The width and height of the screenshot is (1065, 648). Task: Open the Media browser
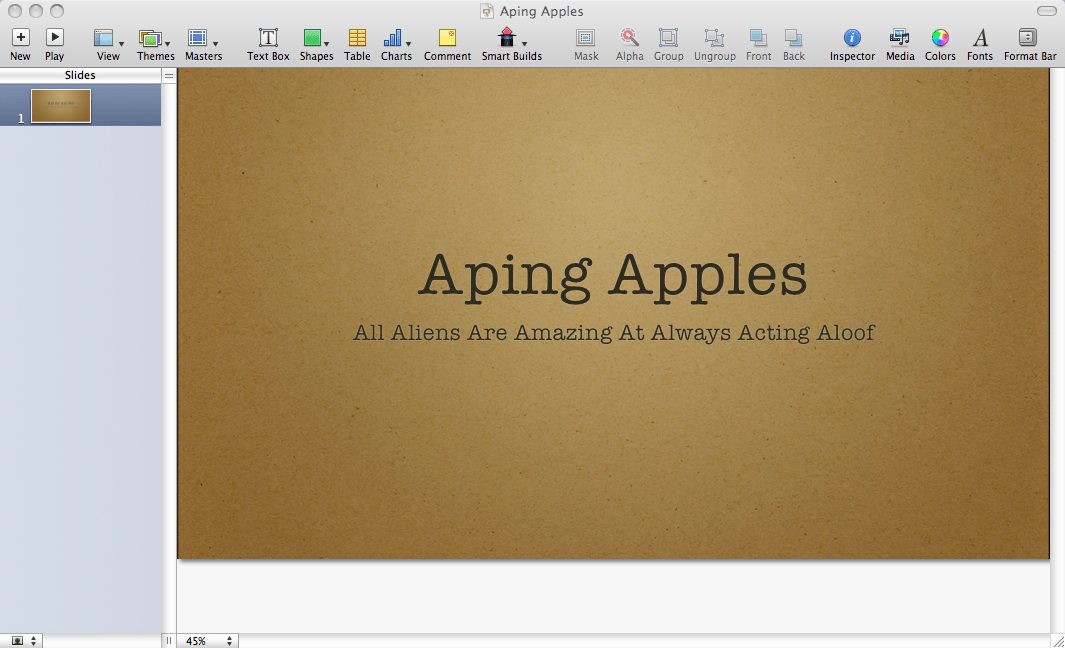tap(899, 40)
